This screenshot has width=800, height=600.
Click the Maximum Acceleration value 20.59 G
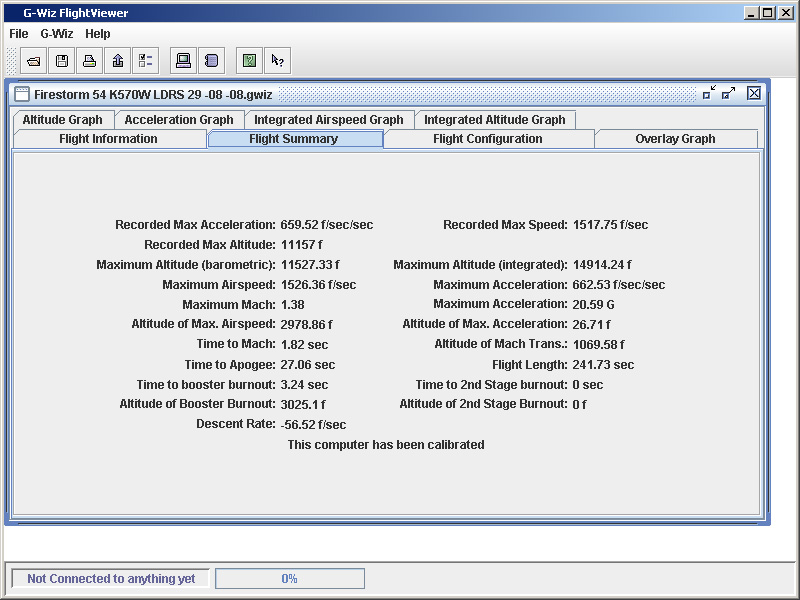coord(593,305)
